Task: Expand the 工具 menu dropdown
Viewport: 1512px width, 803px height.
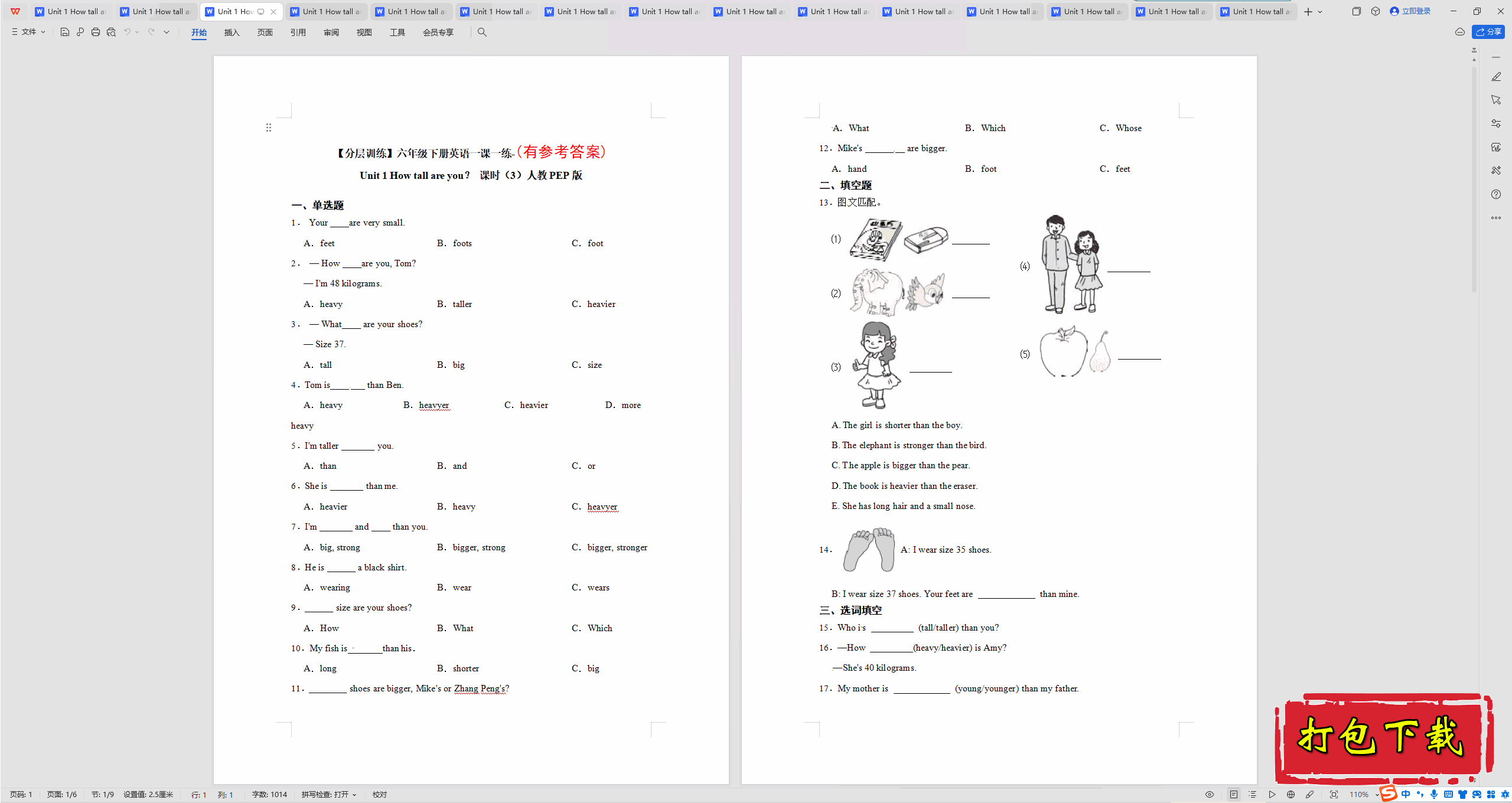Action: (x=397, y=32)
